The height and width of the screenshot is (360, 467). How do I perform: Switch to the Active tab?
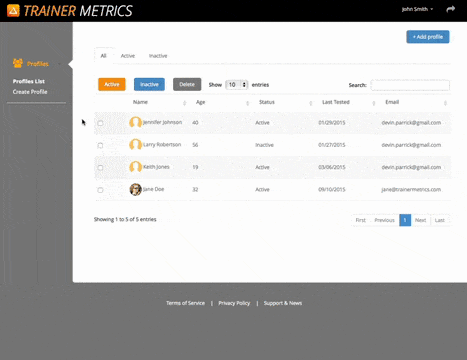tap(128, 56)
